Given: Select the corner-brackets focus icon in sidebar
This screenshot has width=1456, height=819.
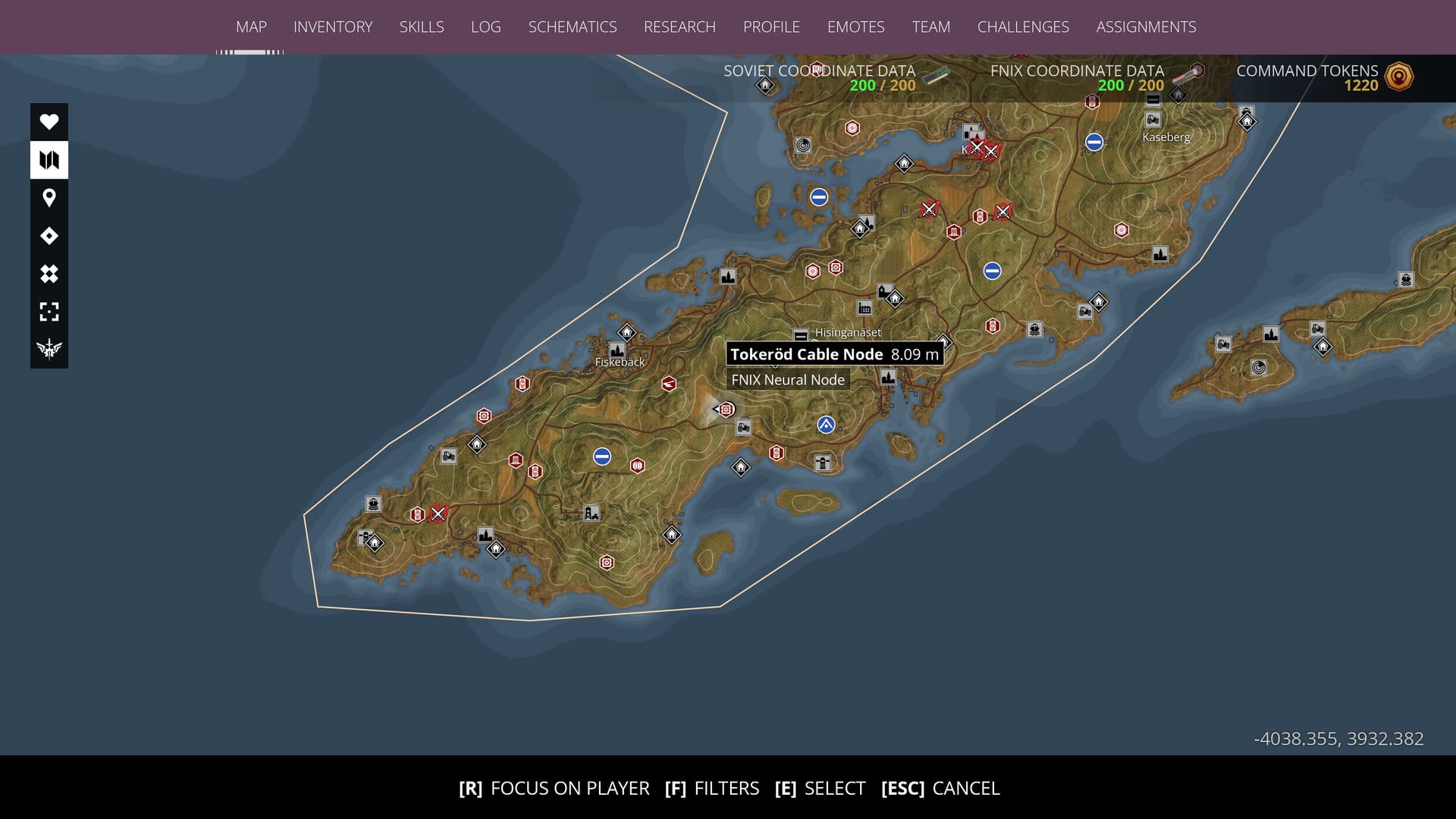Looking at the screenshot, I should click(49, 312).
